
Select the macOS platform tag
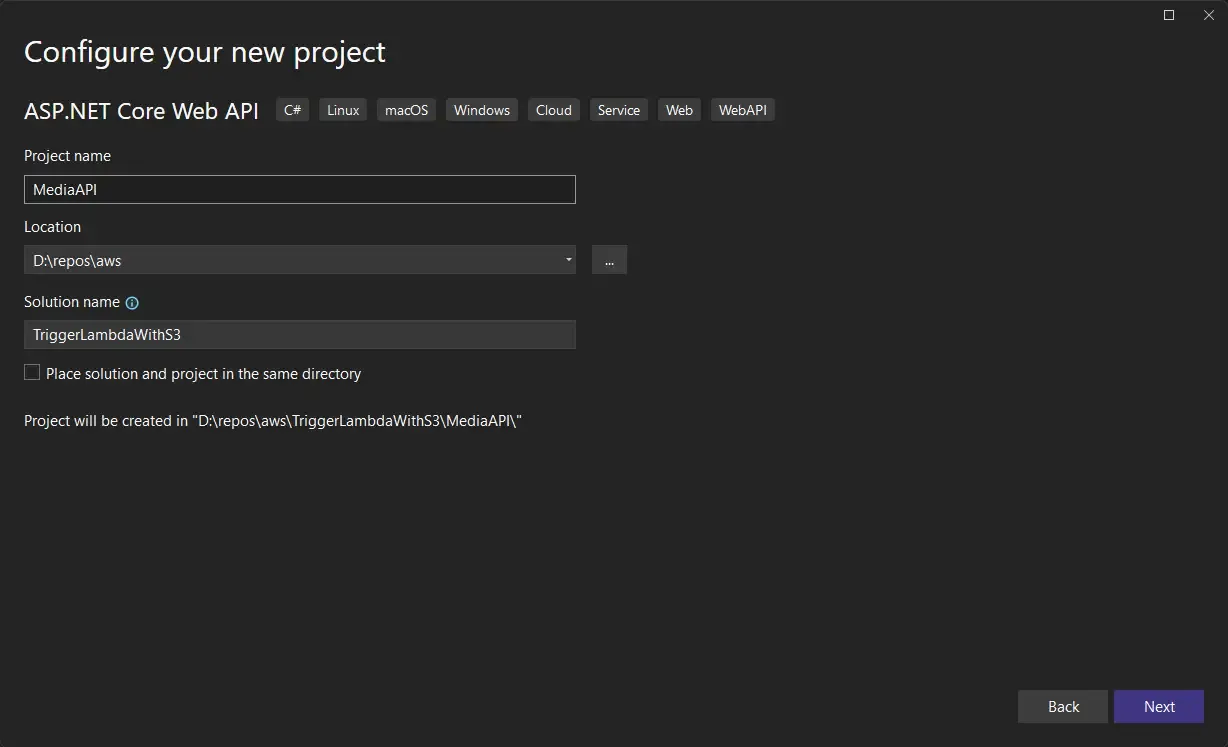click(x=405, y=110)
